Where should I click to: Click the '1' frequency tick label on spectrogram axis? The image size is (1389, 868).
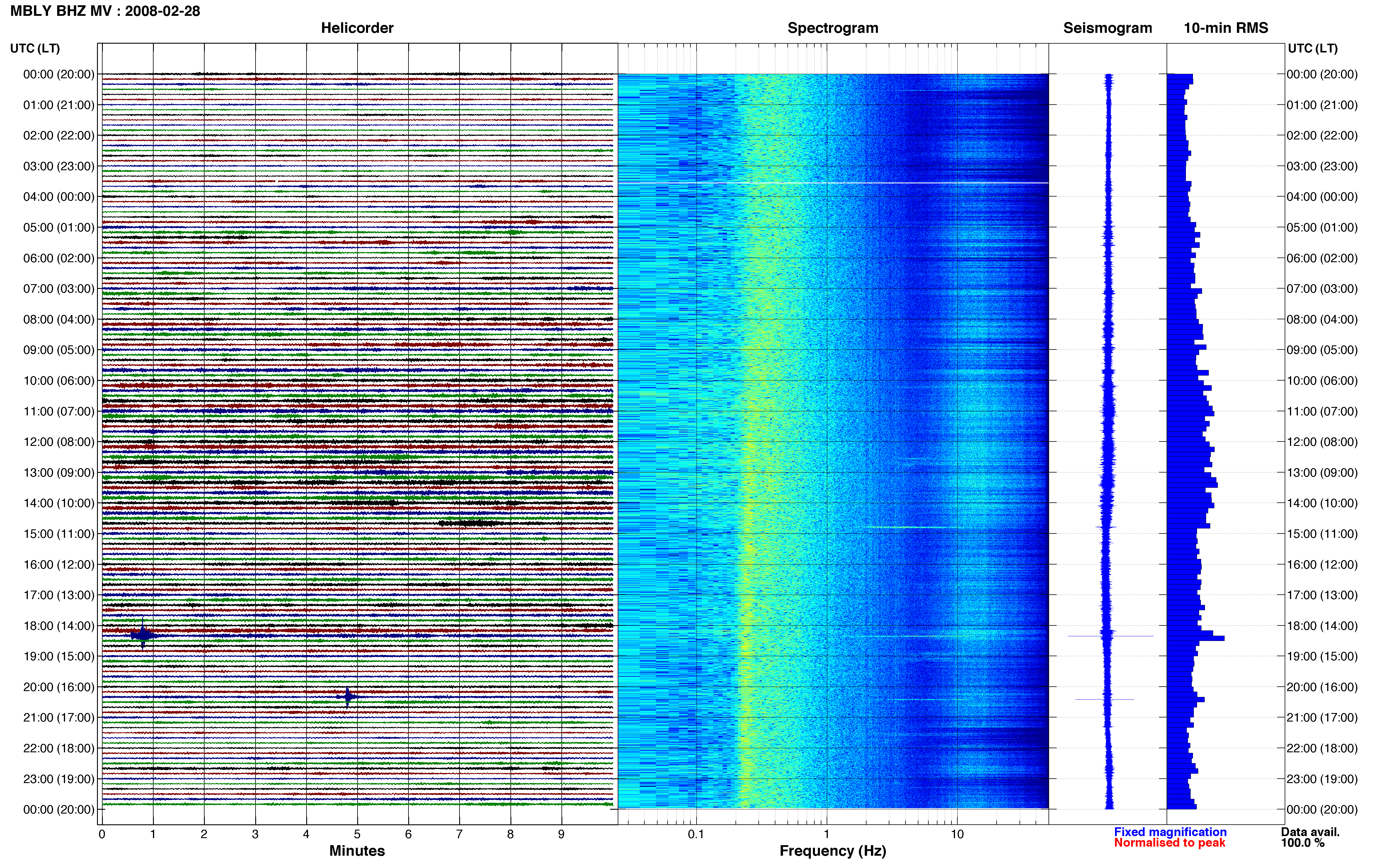click(826, 834)
